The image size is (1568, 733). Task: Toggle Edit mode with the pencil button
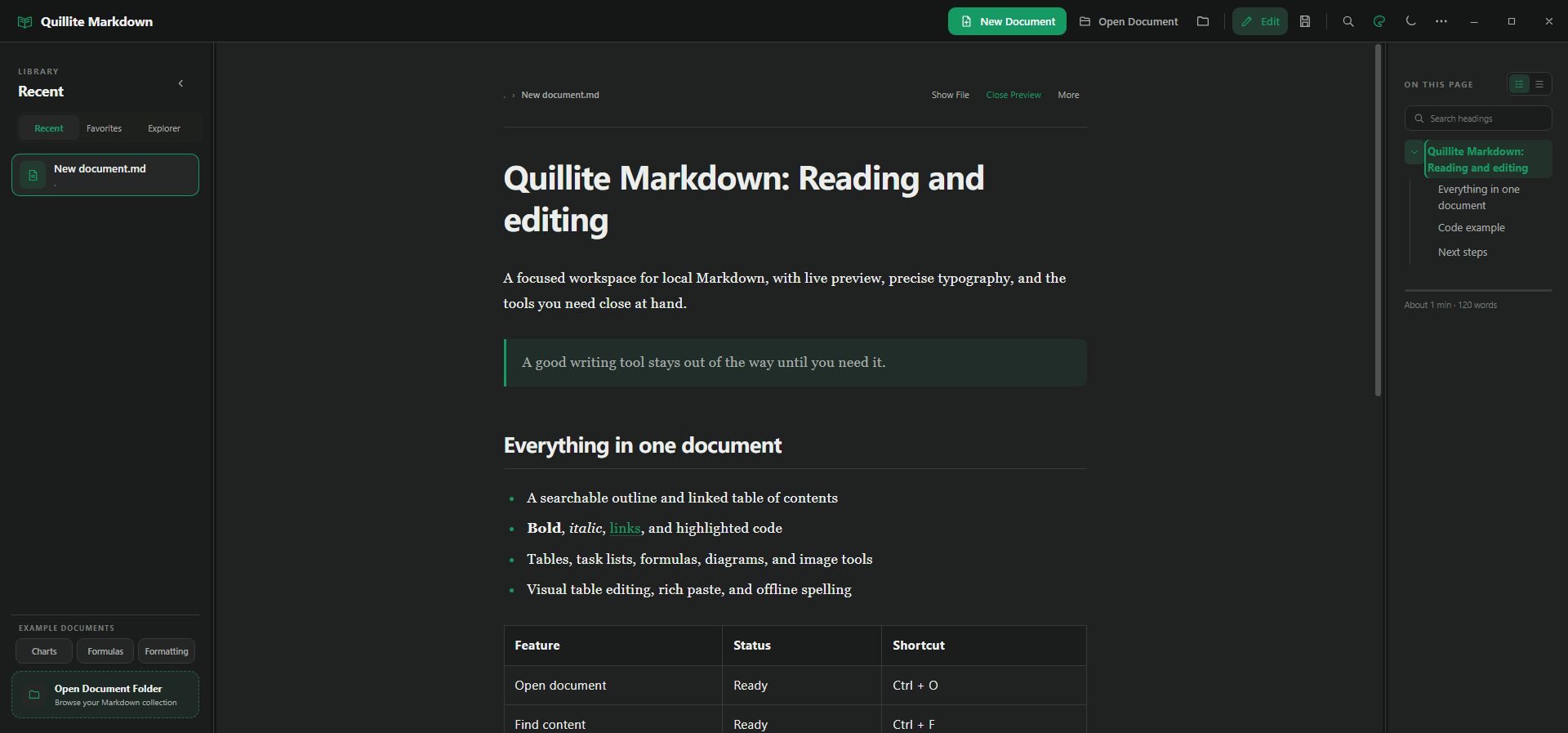[1260, 21]
